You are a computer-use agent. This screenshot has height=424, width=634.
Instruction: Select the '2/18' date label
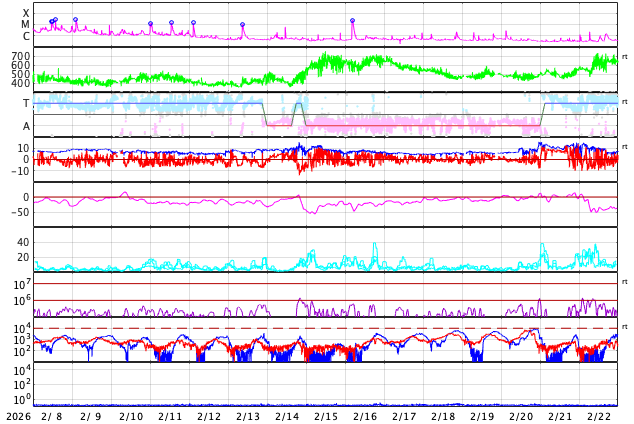point(443,417)
